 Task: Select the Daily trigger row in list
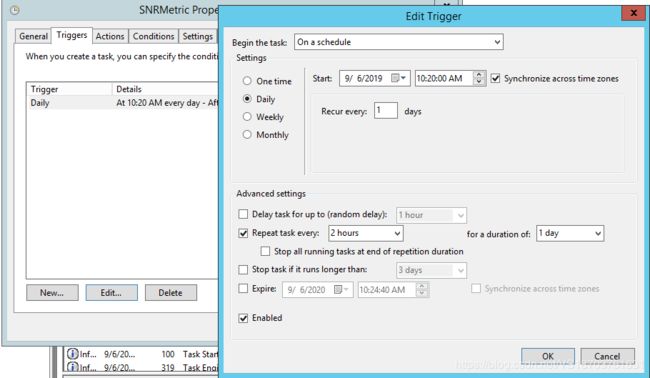[122, 103]
